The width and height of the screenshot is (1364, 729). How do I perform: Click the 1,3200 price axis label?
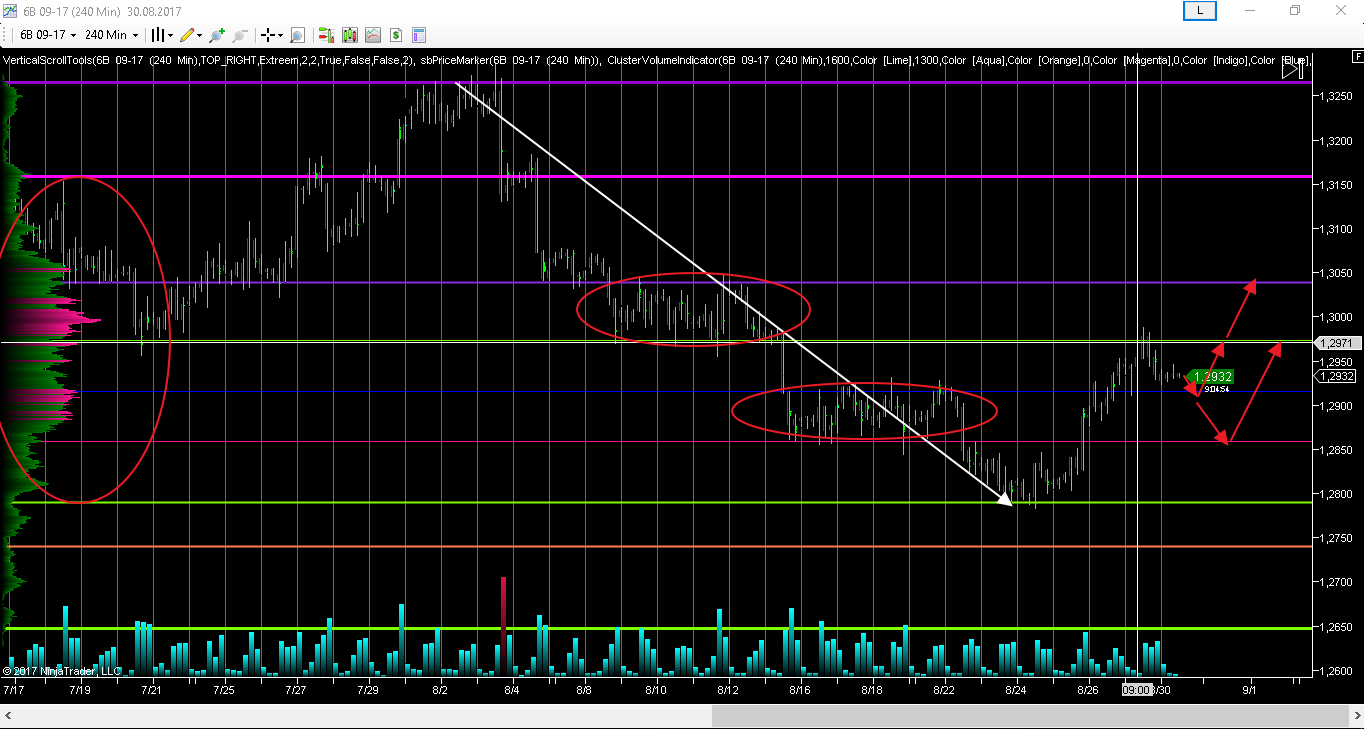1338,141
